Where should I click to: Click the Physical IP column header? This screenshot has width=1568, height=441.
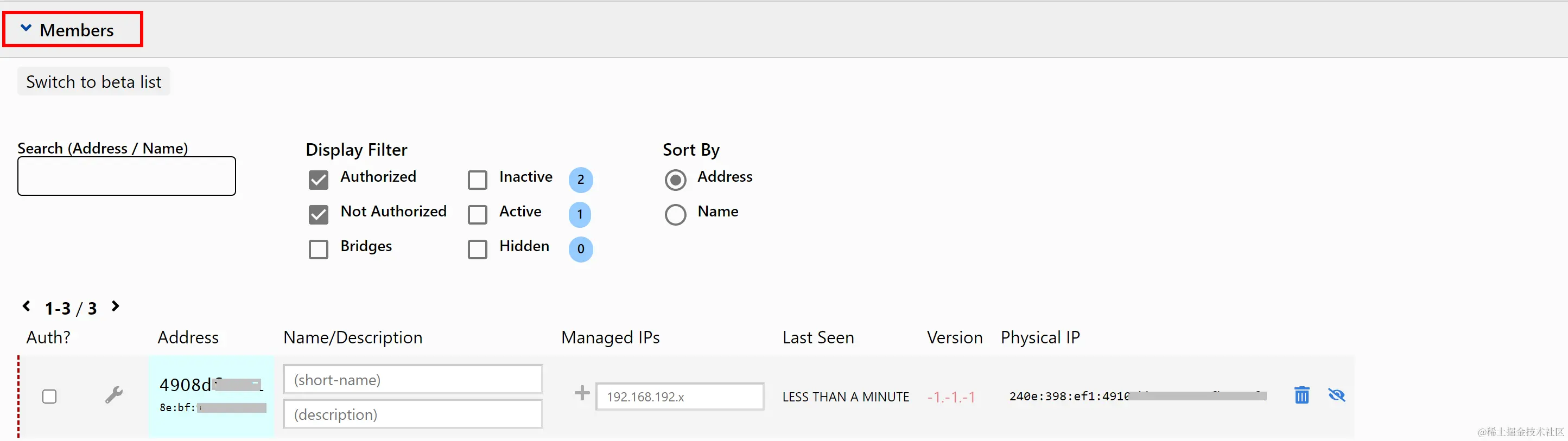pos(1040,337)
